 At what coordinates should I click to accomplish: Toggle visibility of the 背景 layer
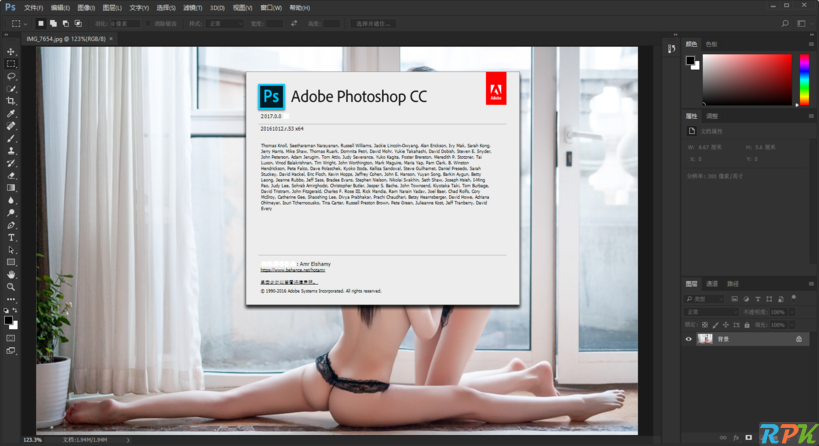(x=688, y=339)
